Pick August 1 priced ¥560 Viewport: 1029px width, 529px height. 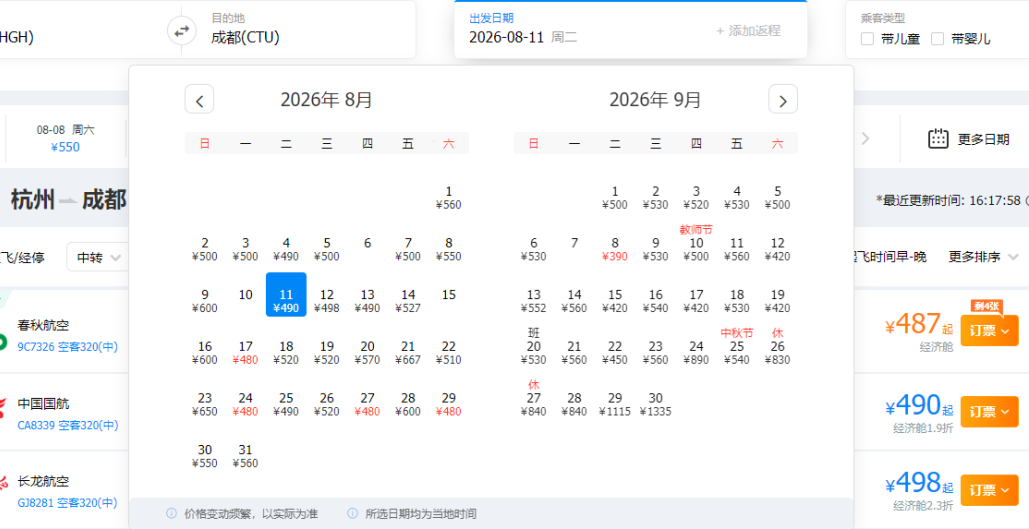click(x=449, y=198)
